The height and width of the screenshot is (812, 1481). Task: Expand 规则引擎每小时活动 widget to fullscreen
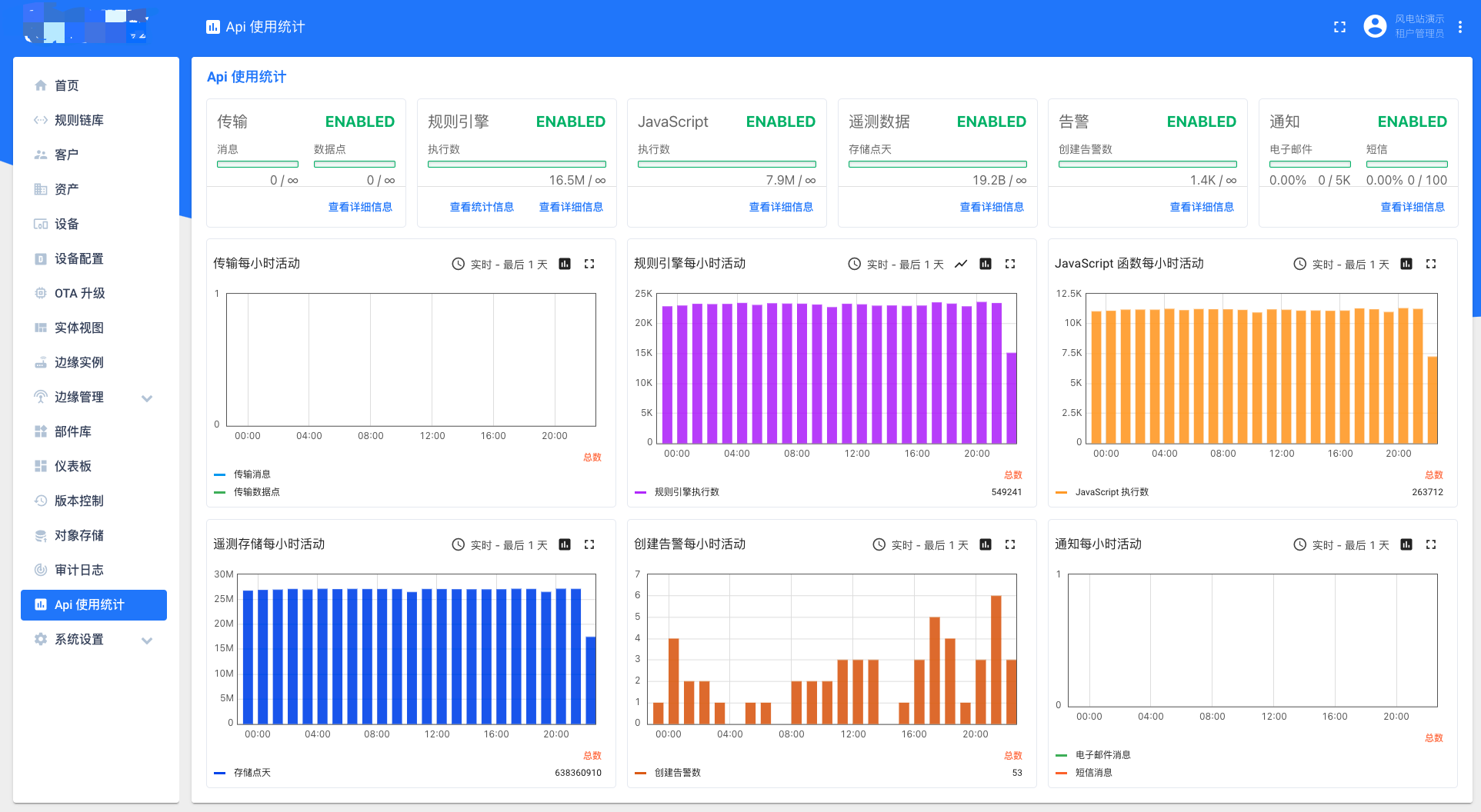1010,264
